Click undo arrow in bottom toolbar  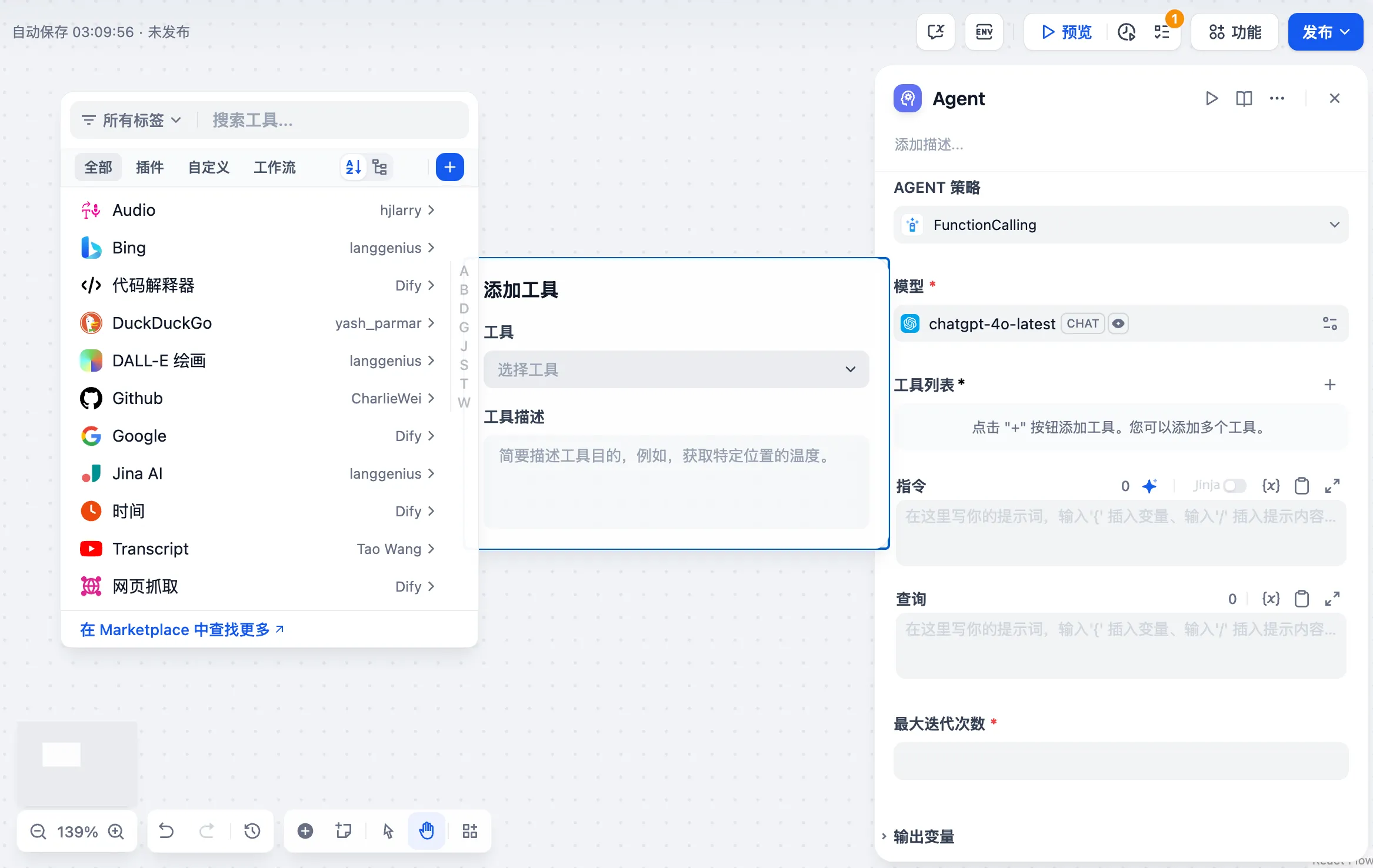coord(166,831)
